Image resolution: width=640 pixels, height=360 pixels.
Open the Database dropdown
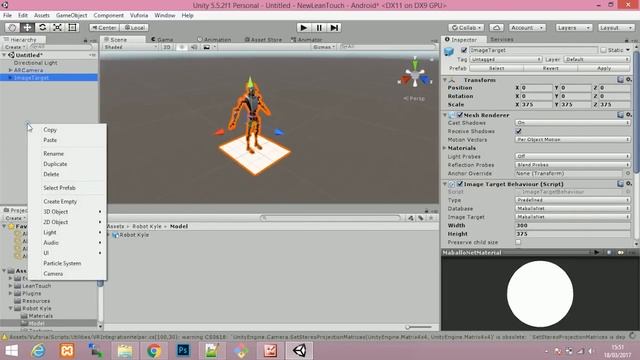[573, 209]
